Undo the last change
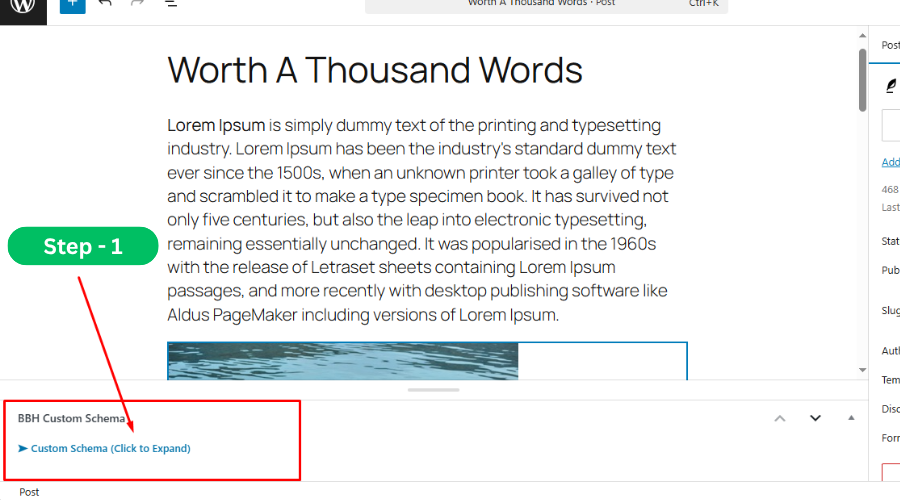The image size is (900, 500). [105, 3]
